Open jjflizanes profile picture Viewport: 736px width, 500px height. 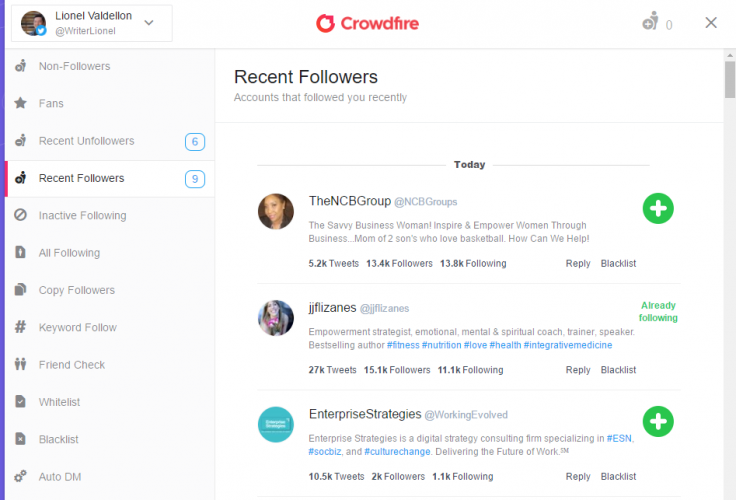point(276,318)
